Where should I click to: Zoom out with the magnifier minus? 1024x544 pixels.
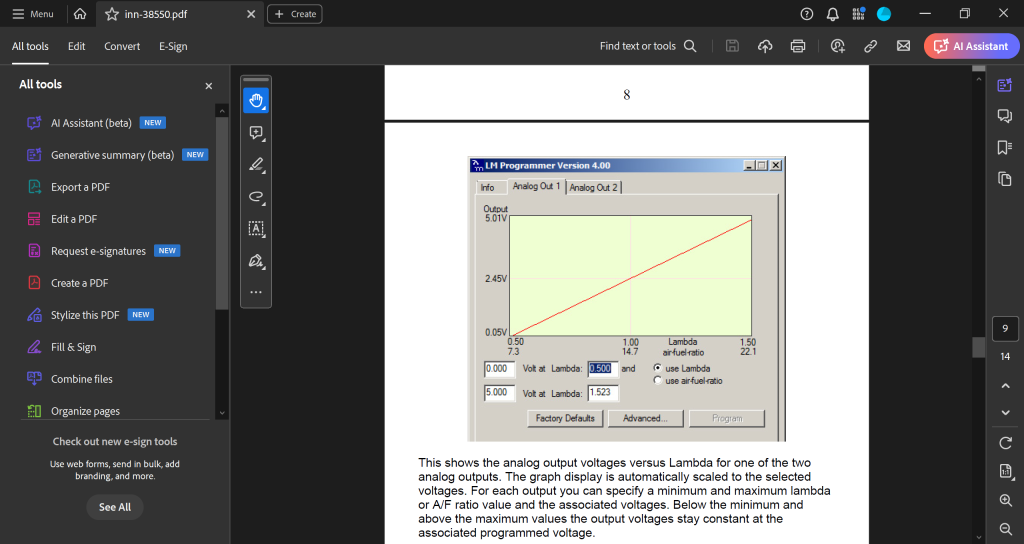click(1006, 528)
